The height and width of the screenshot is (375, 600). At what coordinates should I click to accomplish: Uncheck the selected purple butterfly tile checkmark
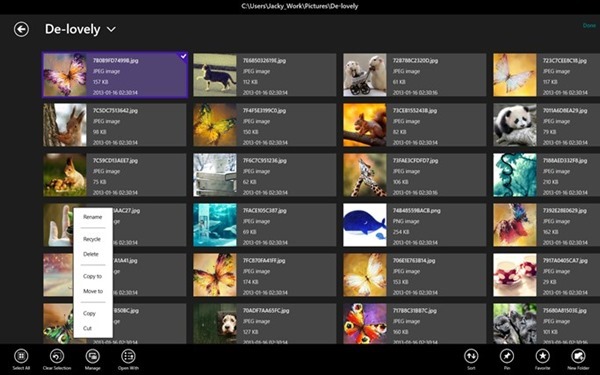pyautogui.click(x=183, y=57)
